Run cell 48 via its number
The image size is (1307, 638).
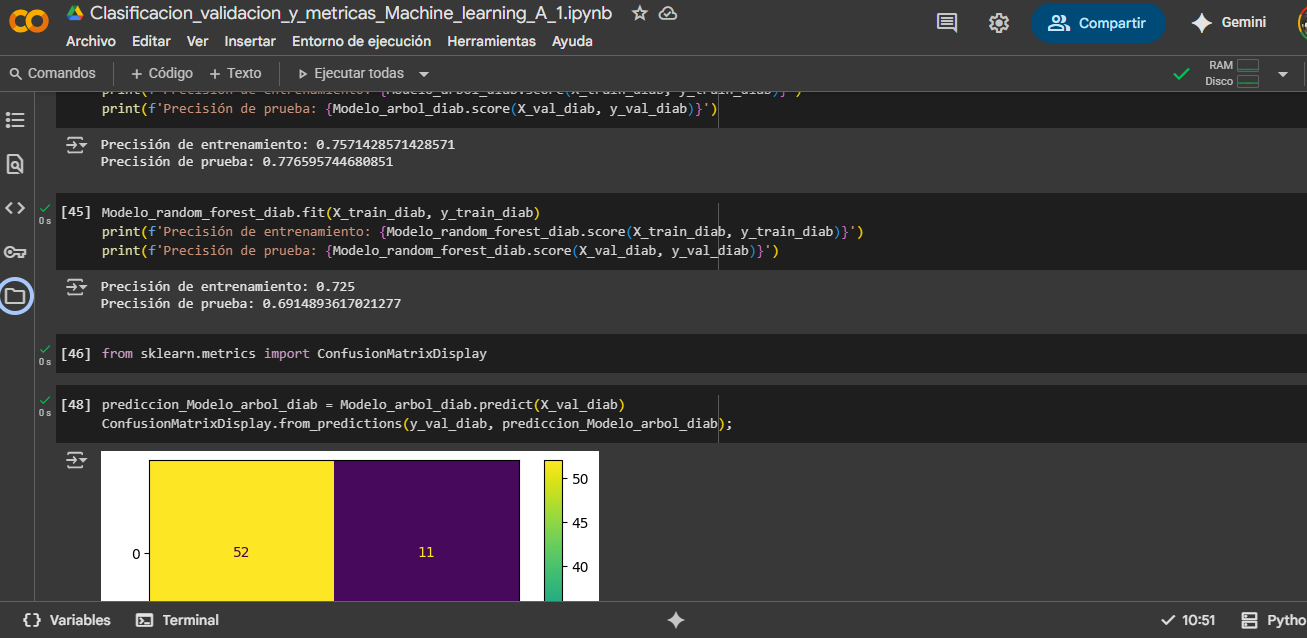[76, 405]
